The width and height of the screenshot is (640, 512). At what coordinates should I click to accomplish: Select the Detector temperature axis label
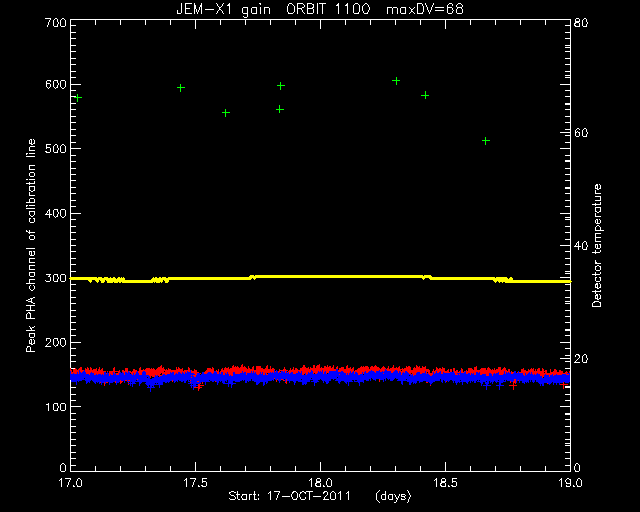pyautogui.click(x=596, y=245)
